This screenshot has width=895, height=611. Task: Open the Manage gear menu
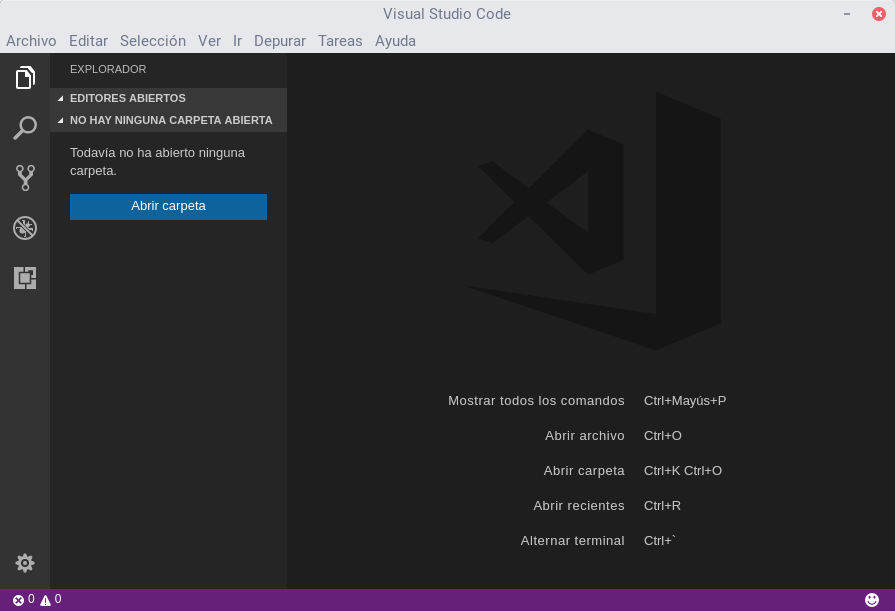25,563
